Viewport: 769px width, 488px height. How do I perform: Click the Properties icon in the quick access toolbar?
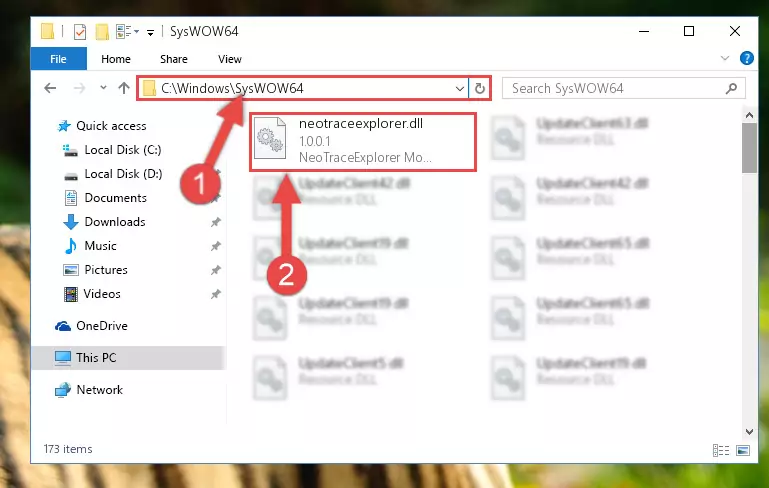pyautogui.click(x=80, y=32)
